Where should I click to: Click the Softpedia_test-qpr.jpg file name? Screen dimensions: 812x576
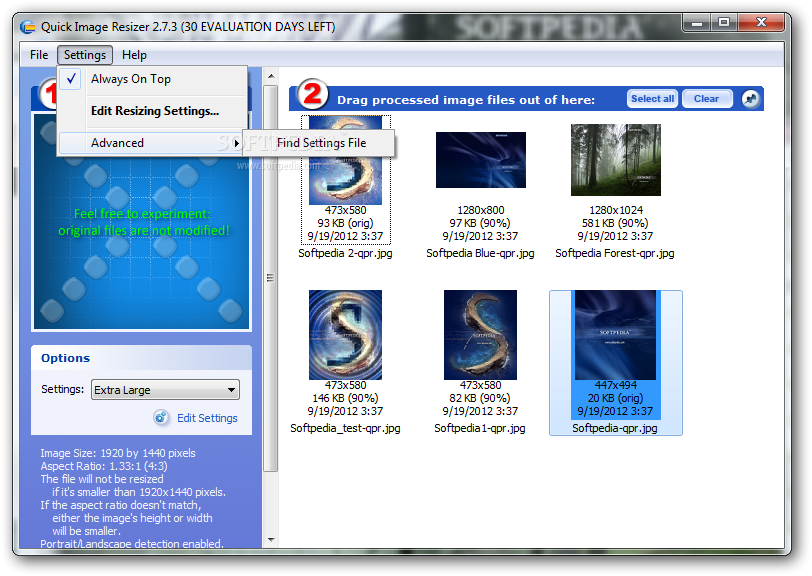[x=345, y=428]
